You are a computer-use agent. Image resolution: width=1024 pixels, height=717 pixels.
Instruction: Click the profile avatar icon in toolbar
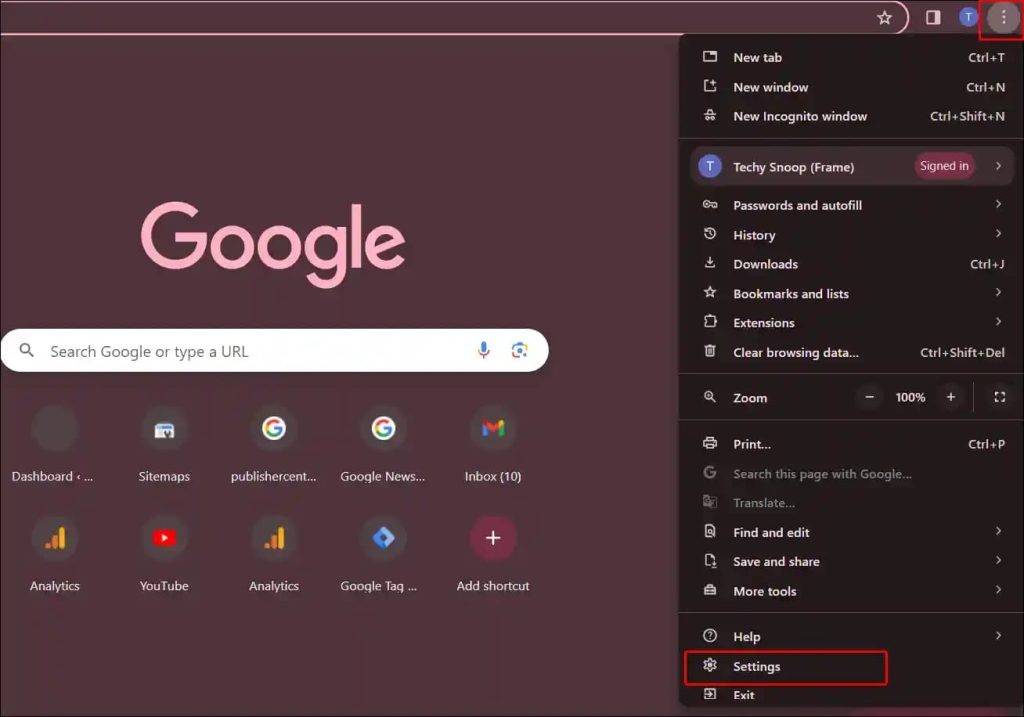(x=968, y=17)
